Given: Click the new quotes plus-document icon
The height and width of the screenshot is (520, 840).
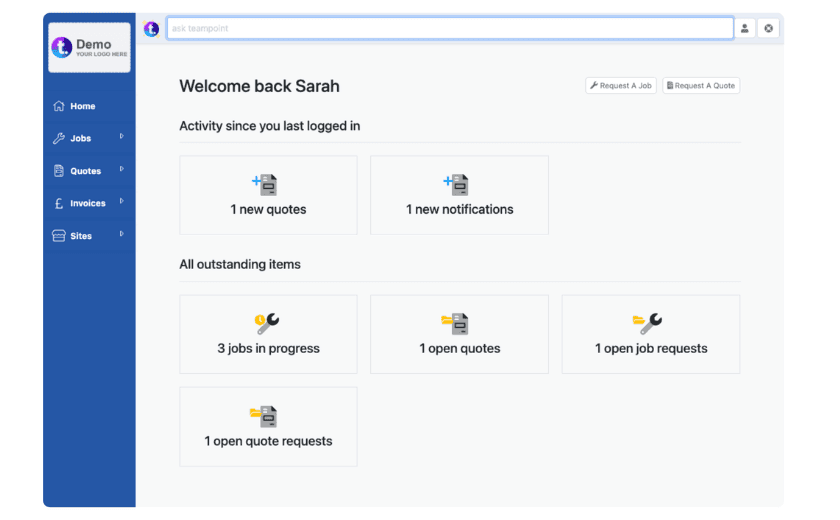Looking at the screenshot, I should pyautogui.click(x=265, y=185).
